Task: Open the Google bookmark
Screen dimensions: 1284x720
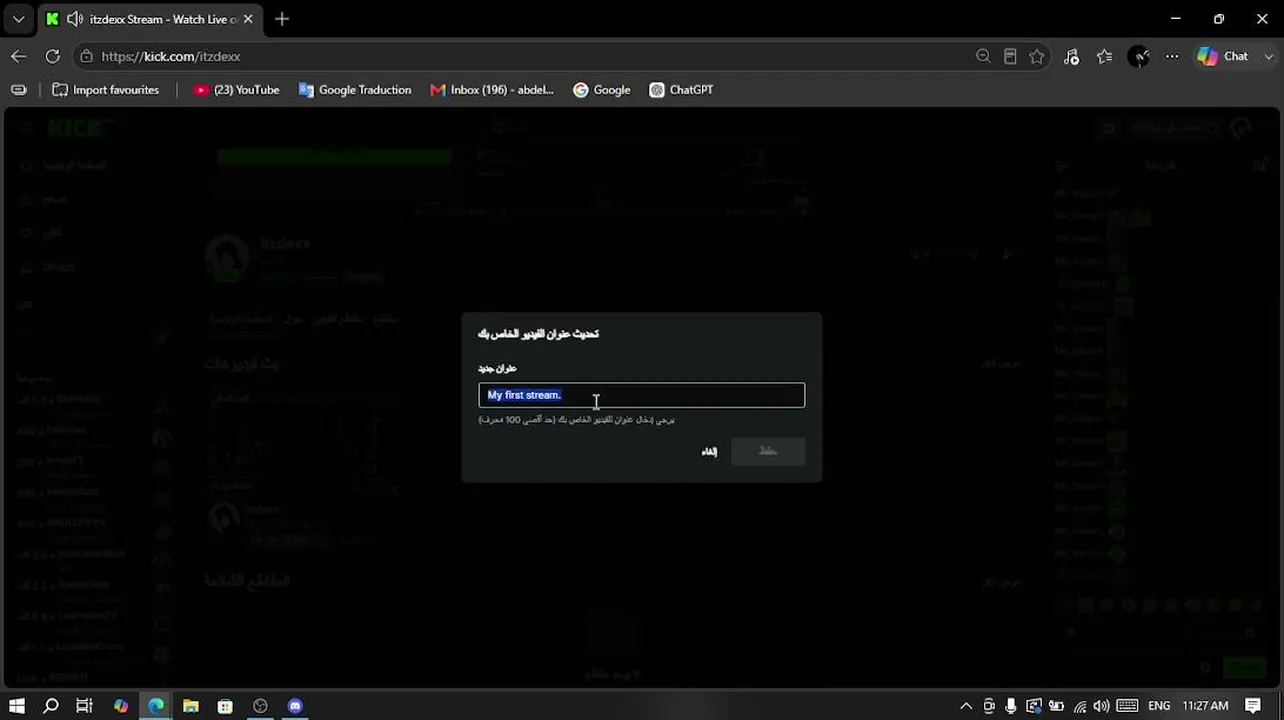Action: click(x=602, y=90)
